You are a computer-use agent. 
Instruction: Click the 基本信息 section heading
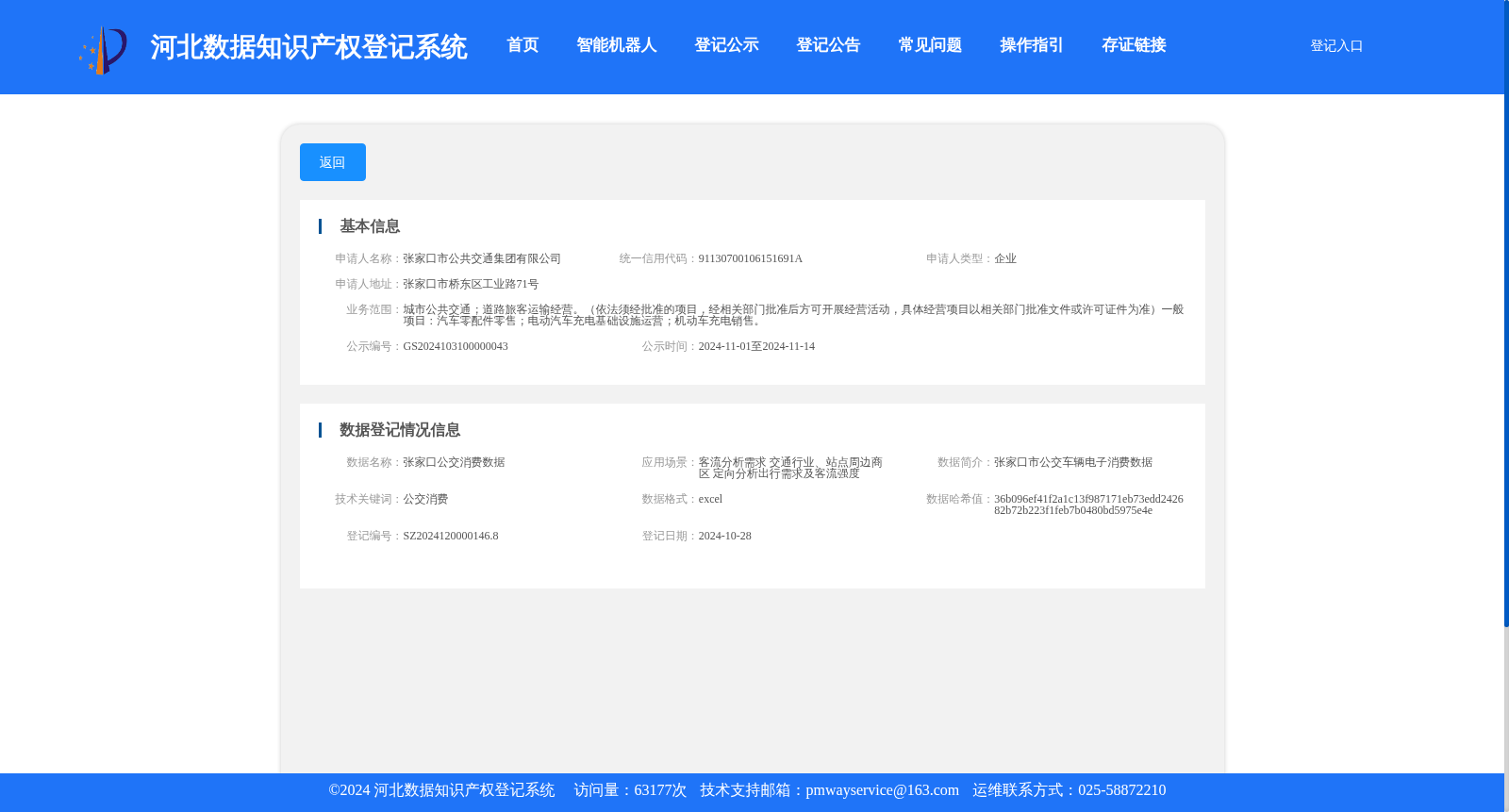pos(370,226)
